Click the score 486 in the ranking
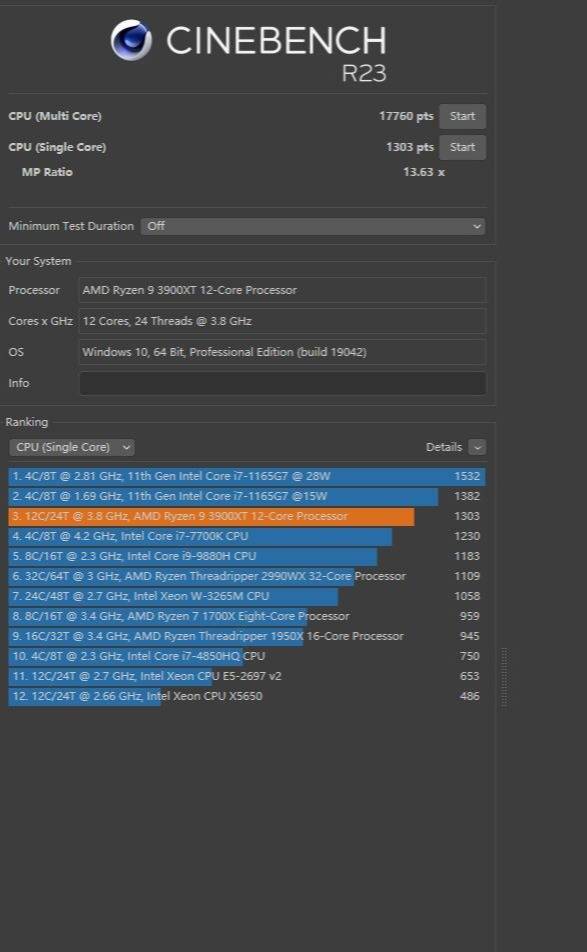Screen dimensions: 587x952 click(470, 696)
